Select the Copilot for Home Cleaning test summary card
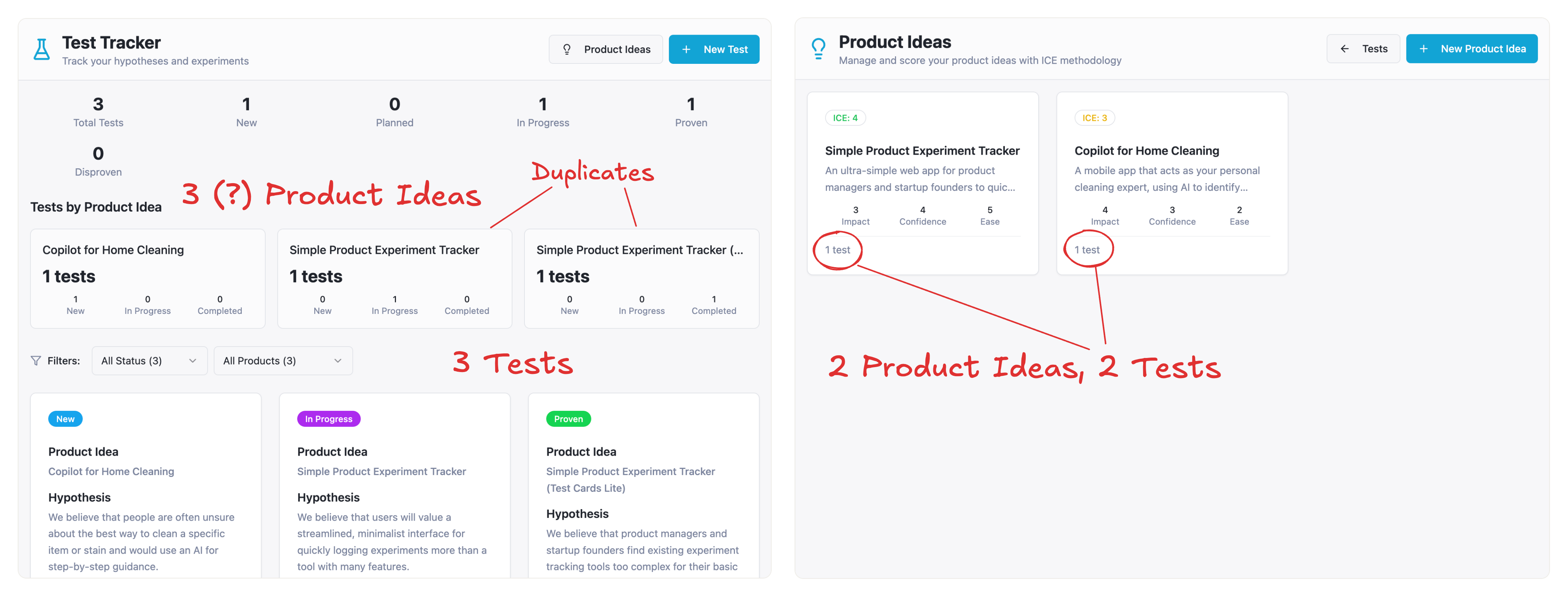Screen dimensions: 1568x597 147,279
